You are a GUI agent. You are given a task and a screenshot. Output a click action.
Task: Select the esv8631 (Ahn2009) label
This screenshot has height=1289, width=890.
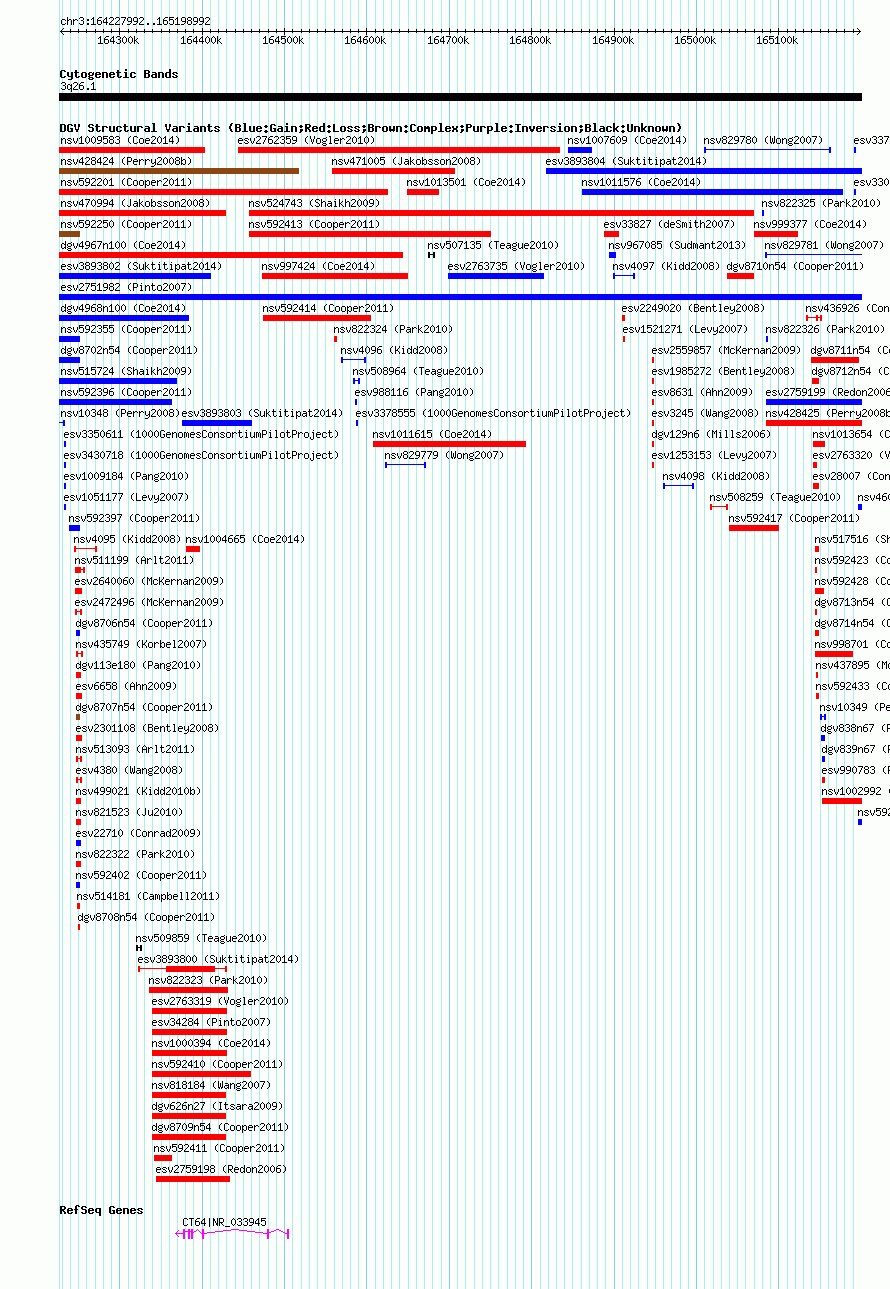click(x=702, y=392)
